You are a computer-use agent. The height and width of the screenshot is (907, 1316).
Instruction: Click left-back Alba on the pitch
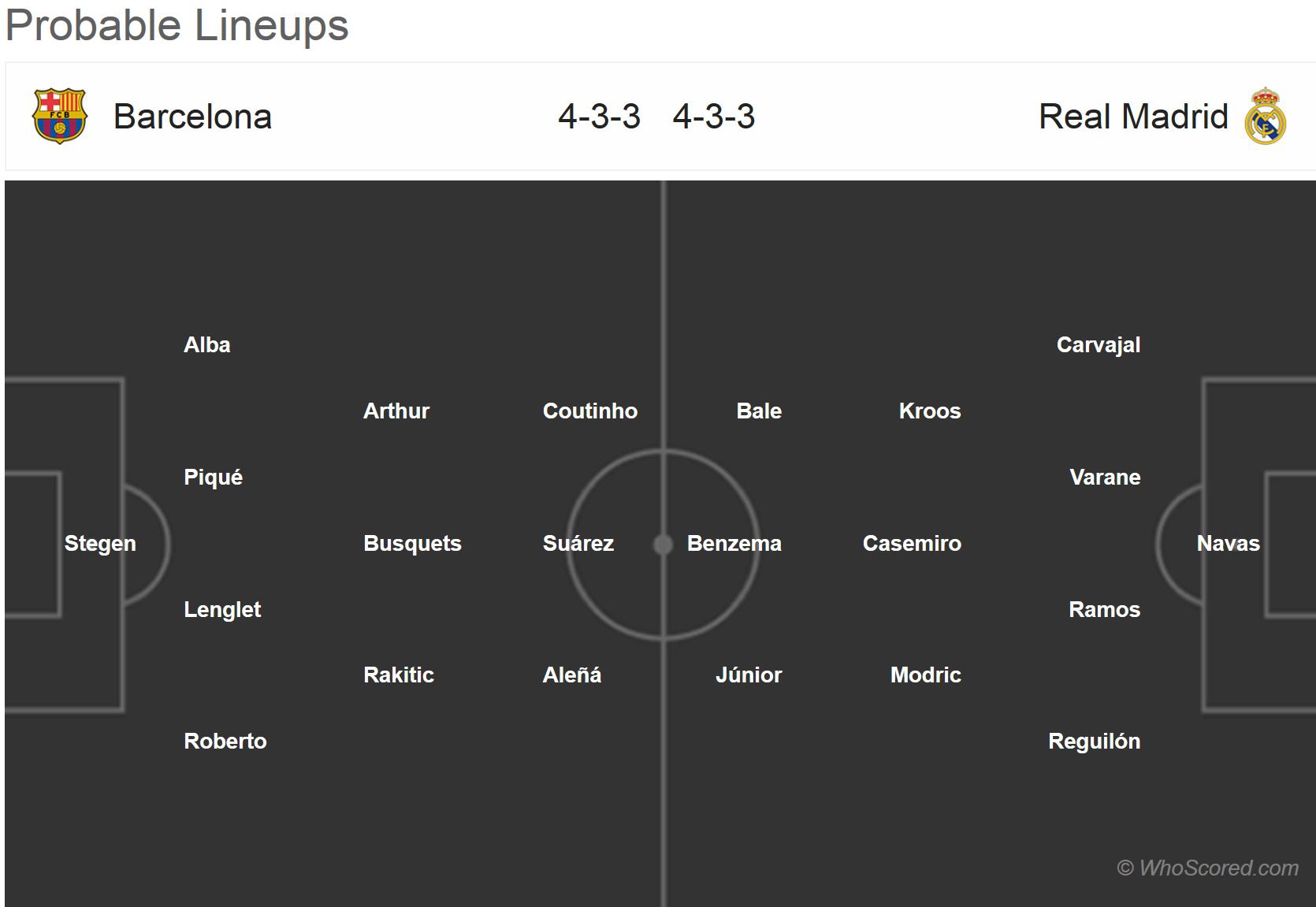206,344
